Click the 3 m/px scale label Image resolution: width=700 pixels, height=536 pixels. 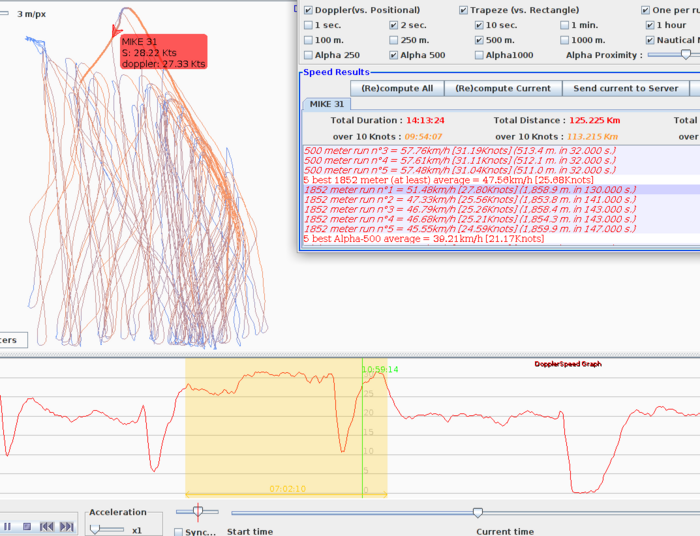click(32, 14)
